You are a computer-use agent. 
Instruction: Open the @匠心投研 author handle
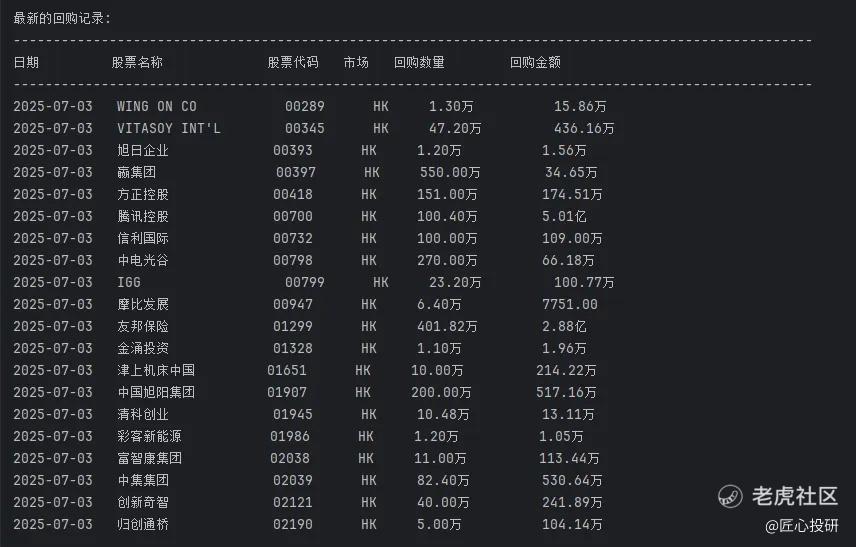click(x=801, y=526)
